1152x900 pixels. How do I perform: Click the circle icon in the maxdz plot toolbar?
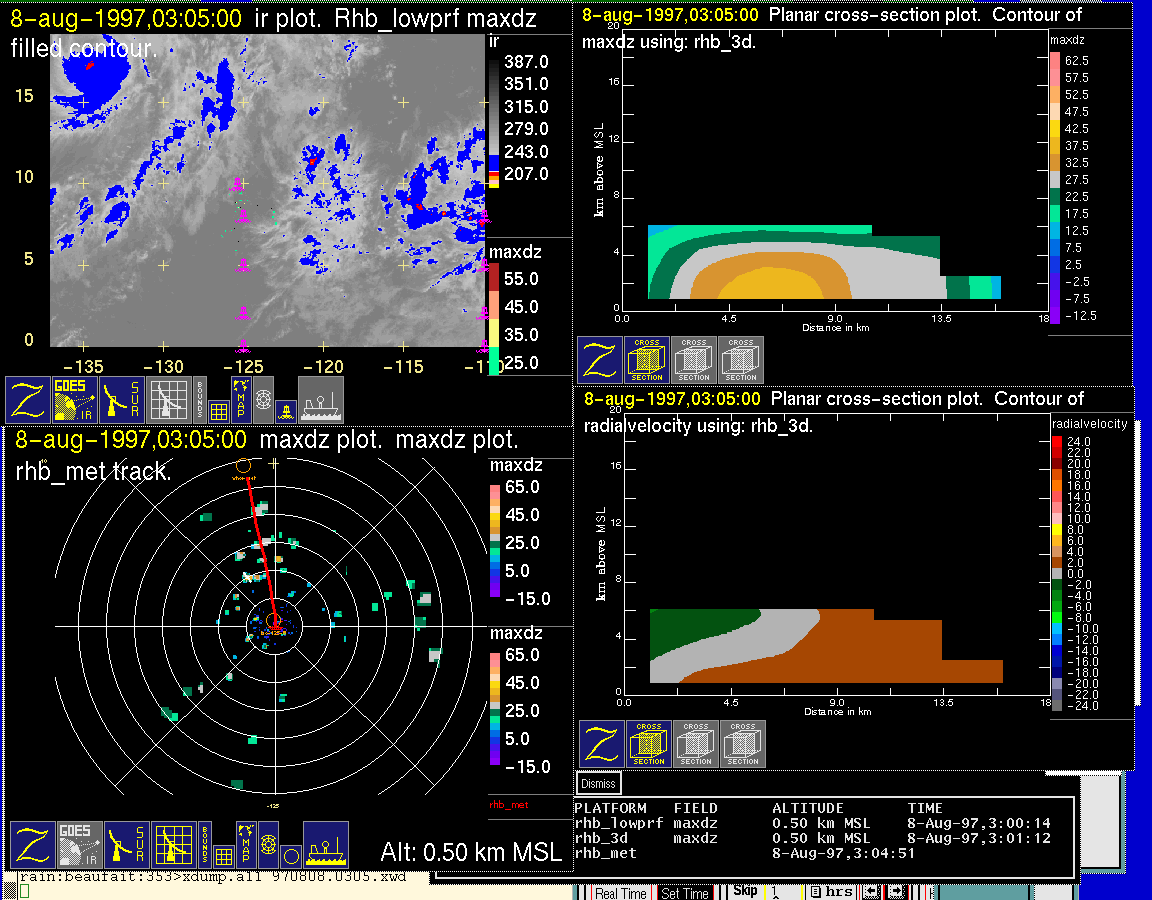click(290, 856)
